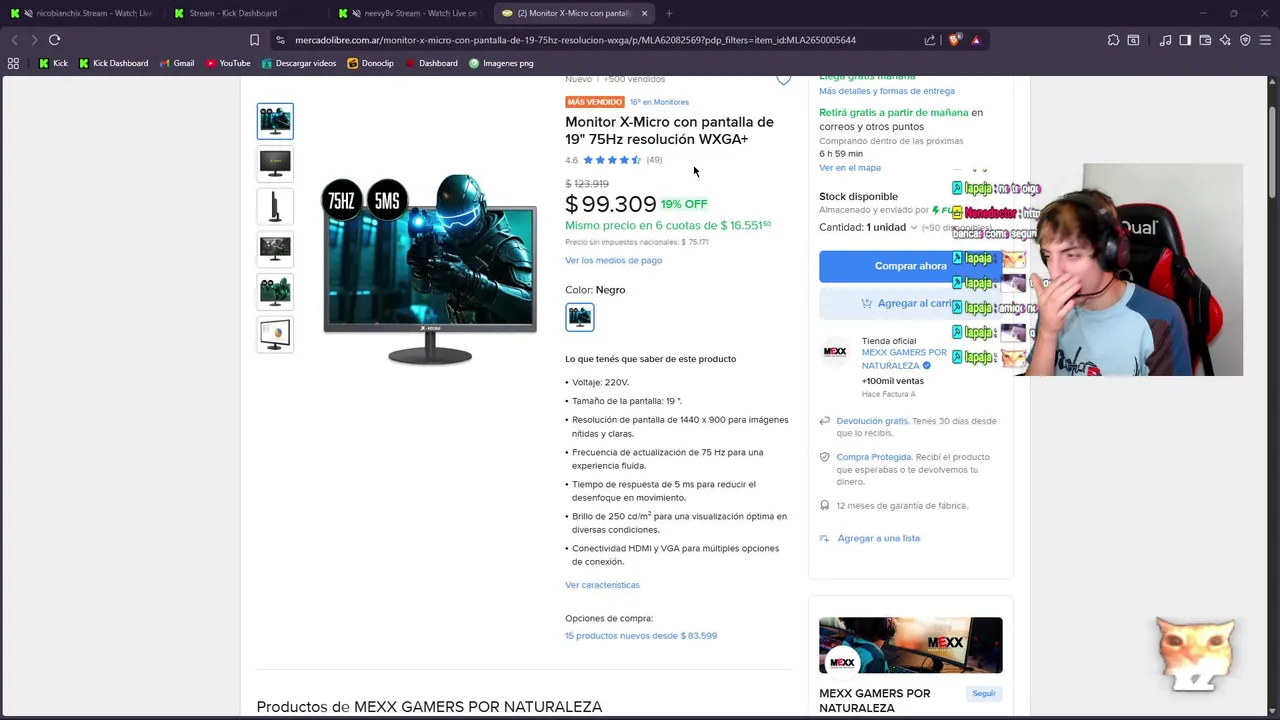Click the tab search icon in toolbar
The width and height of the screenshot is (1280, 720).
[1133, 40]
